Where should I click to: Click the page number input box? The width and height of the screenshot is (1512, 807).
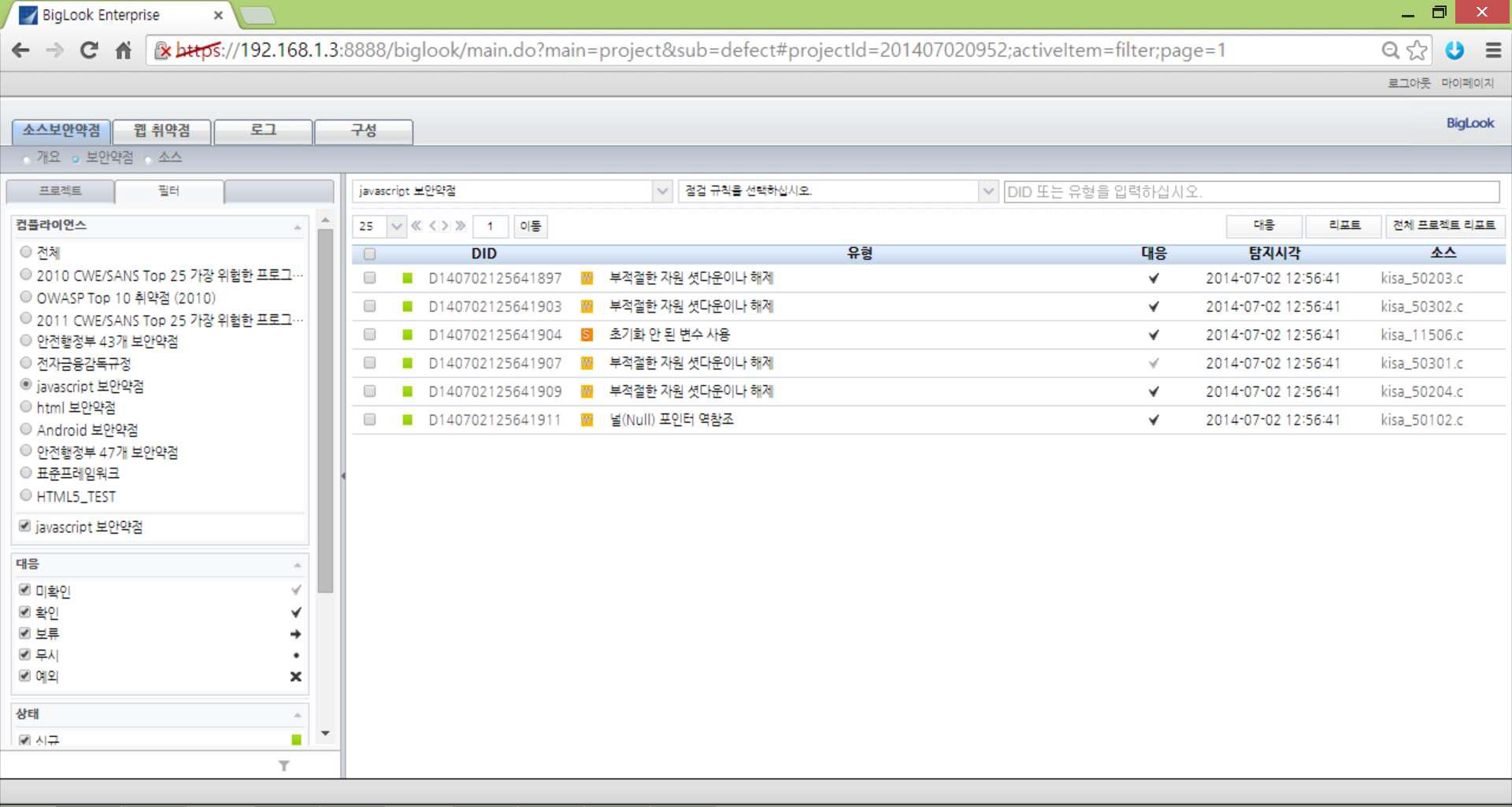coord(490,226)
